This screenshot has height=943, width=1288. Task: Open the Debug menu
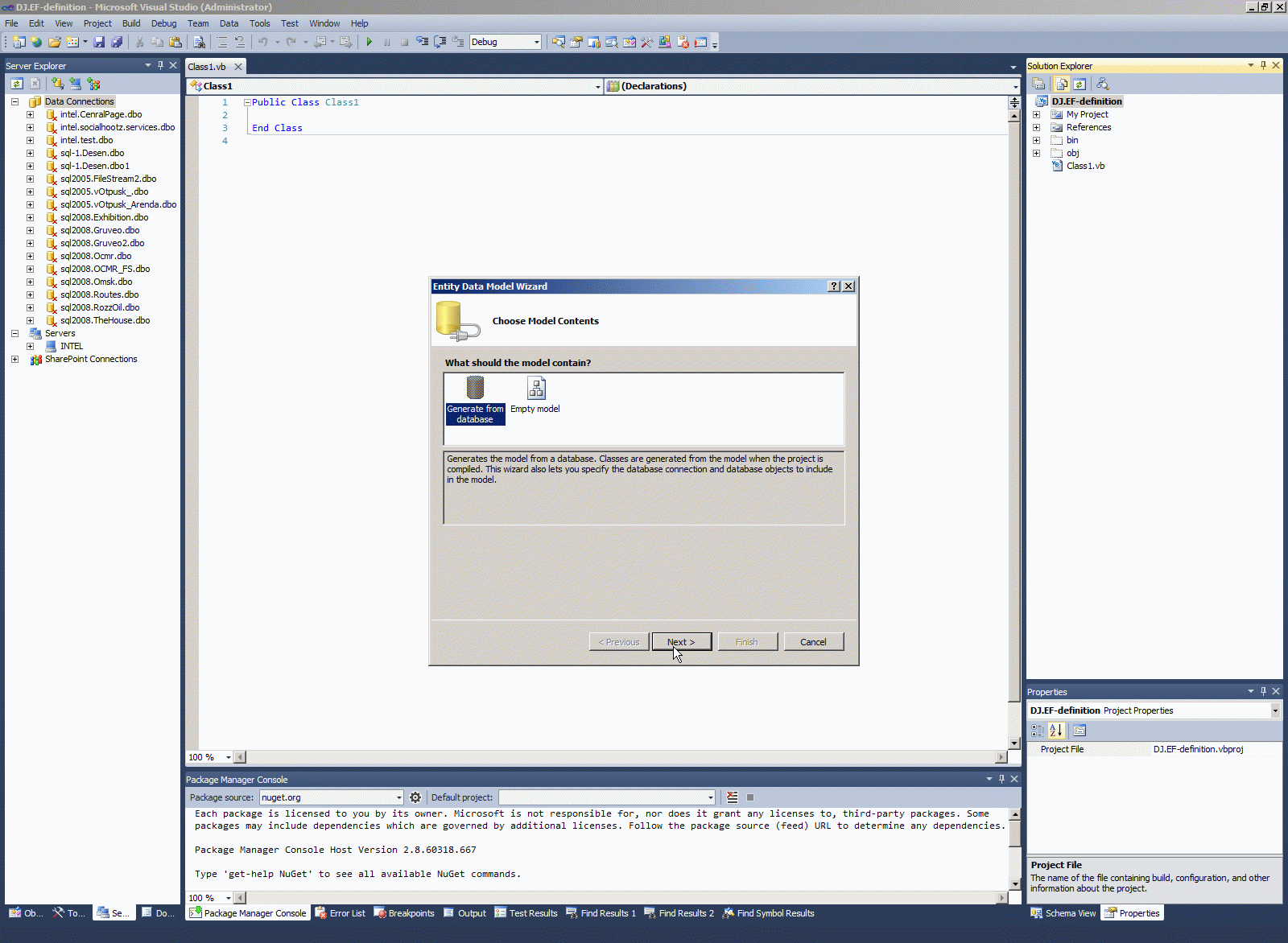tap(163, 23)
